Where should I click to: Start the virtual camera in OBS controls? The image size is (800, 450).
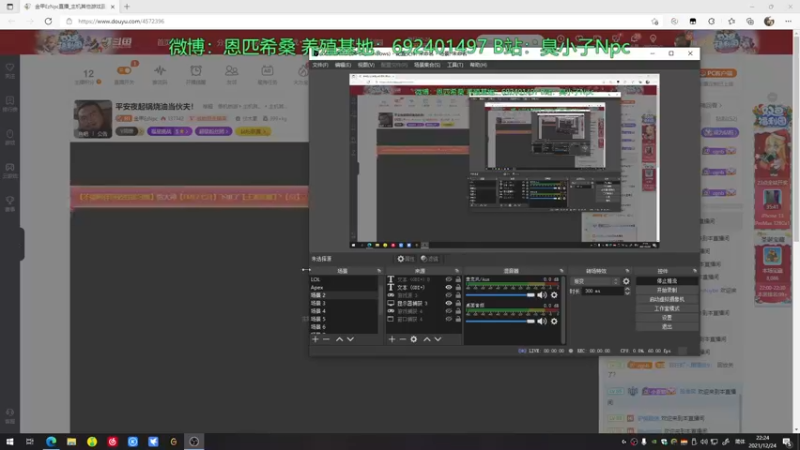[x=667, y=299]
